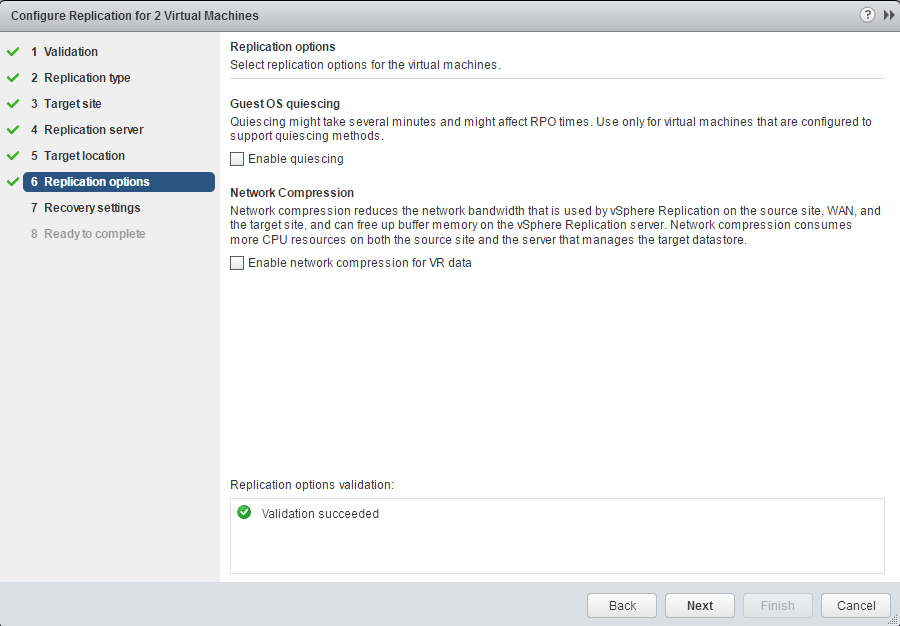Click green checkmark beside Validation step
This screenshot has width=900, height=626.
[13, 51]
